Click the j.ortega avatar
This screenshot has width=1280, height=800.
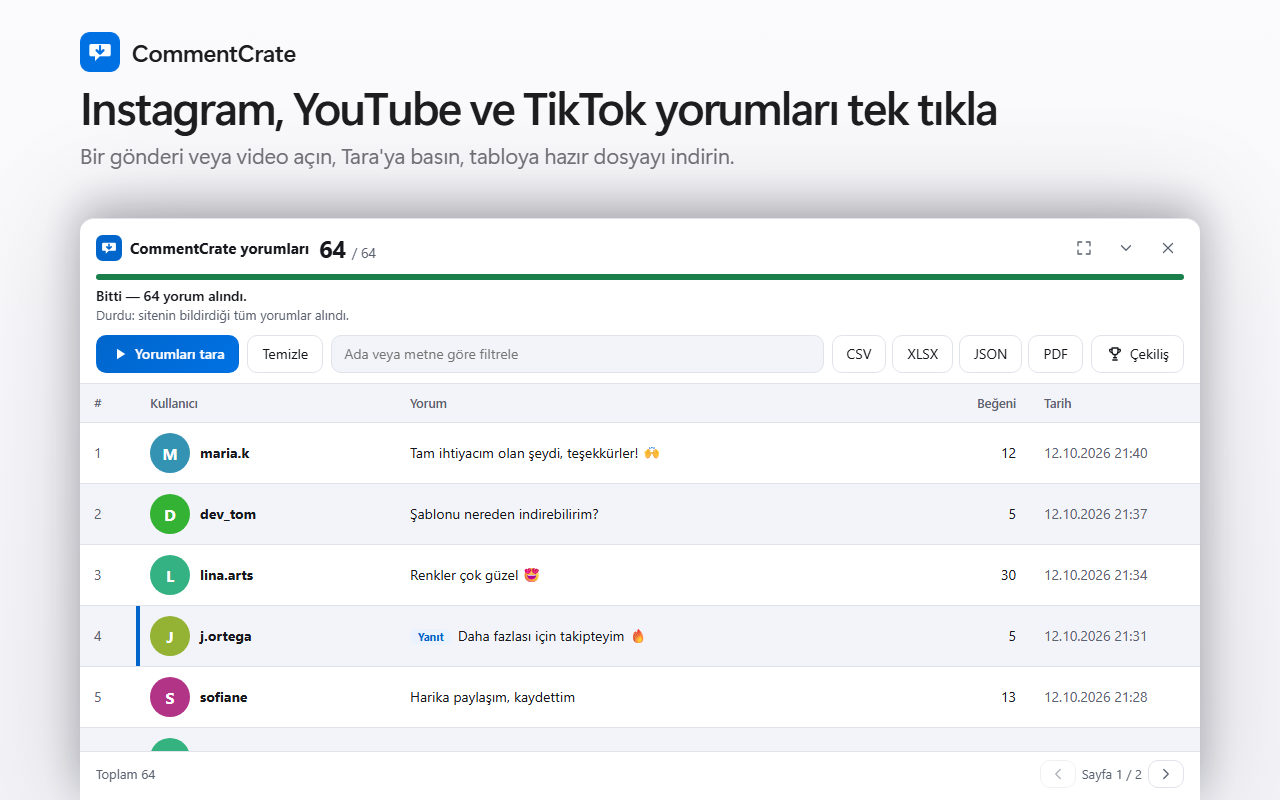click(170, 636)
